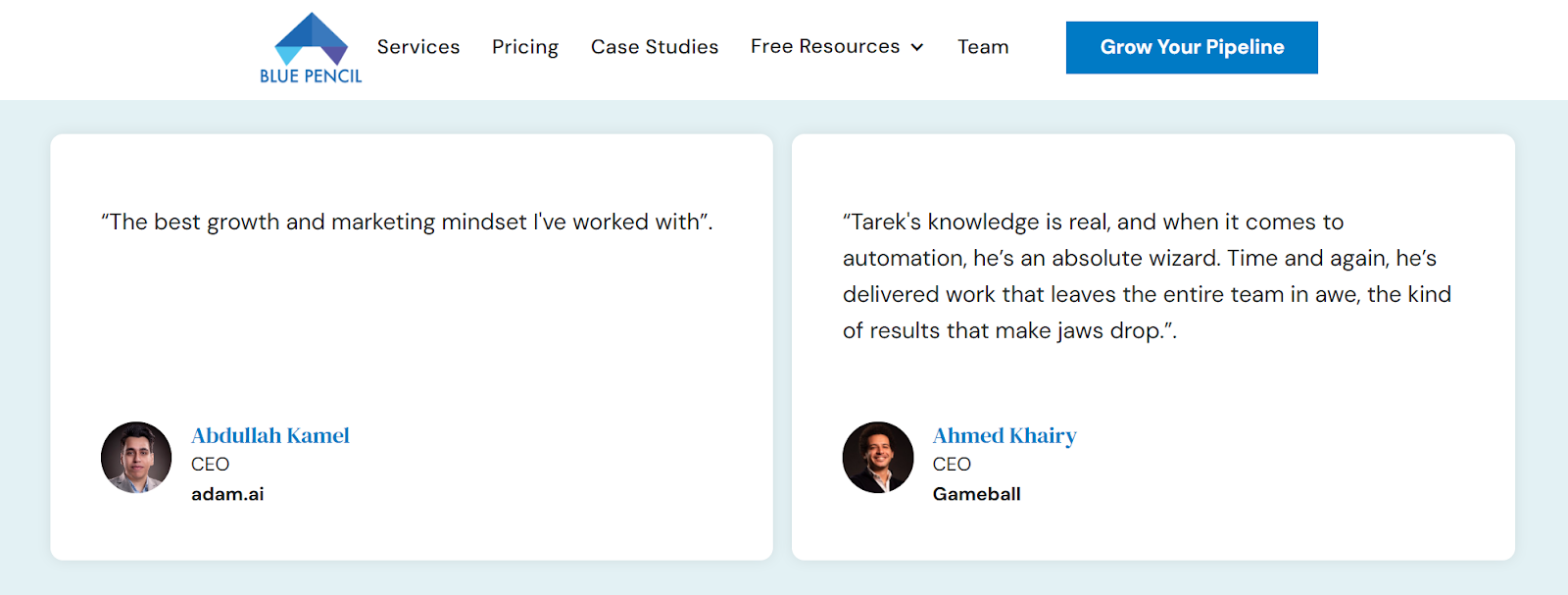1568x595 pixels.
Task: Open Case Studies from the navigation
Action: (655, 47)
